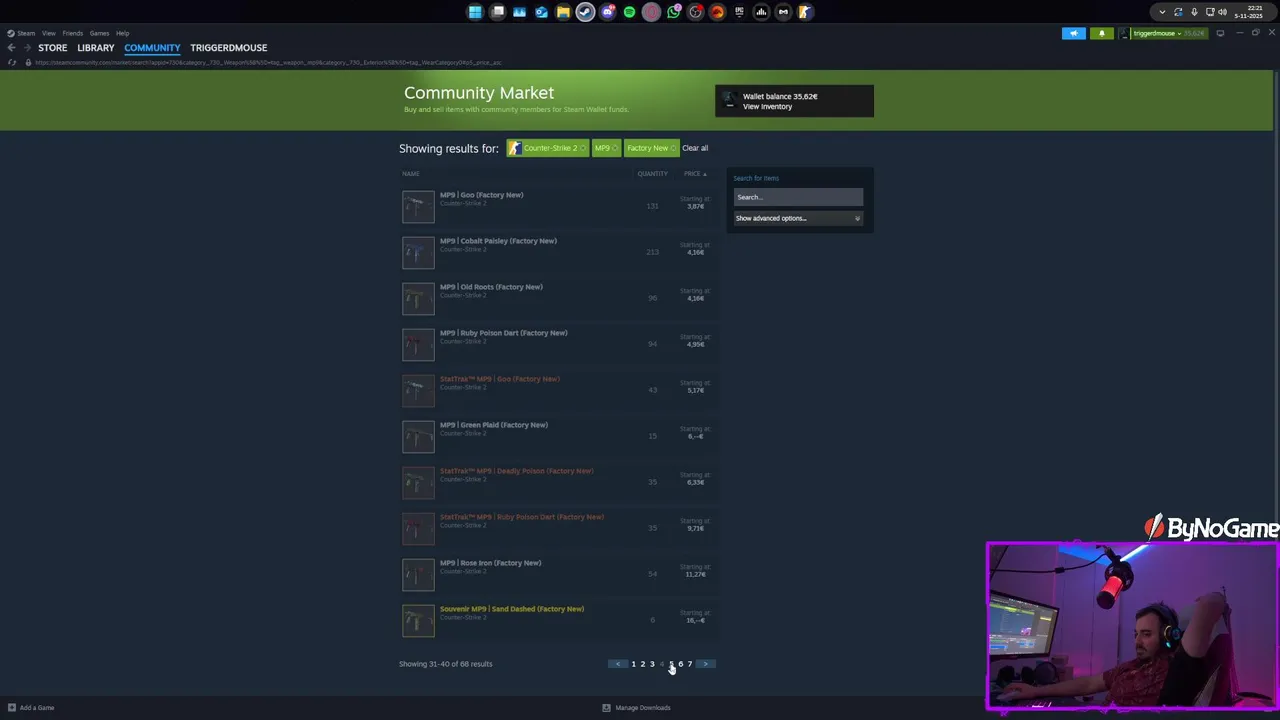Go forward using Steam forward arrow
Image resolution: width=1280 pixels, height=720 pixels.
tap(27, 48)
